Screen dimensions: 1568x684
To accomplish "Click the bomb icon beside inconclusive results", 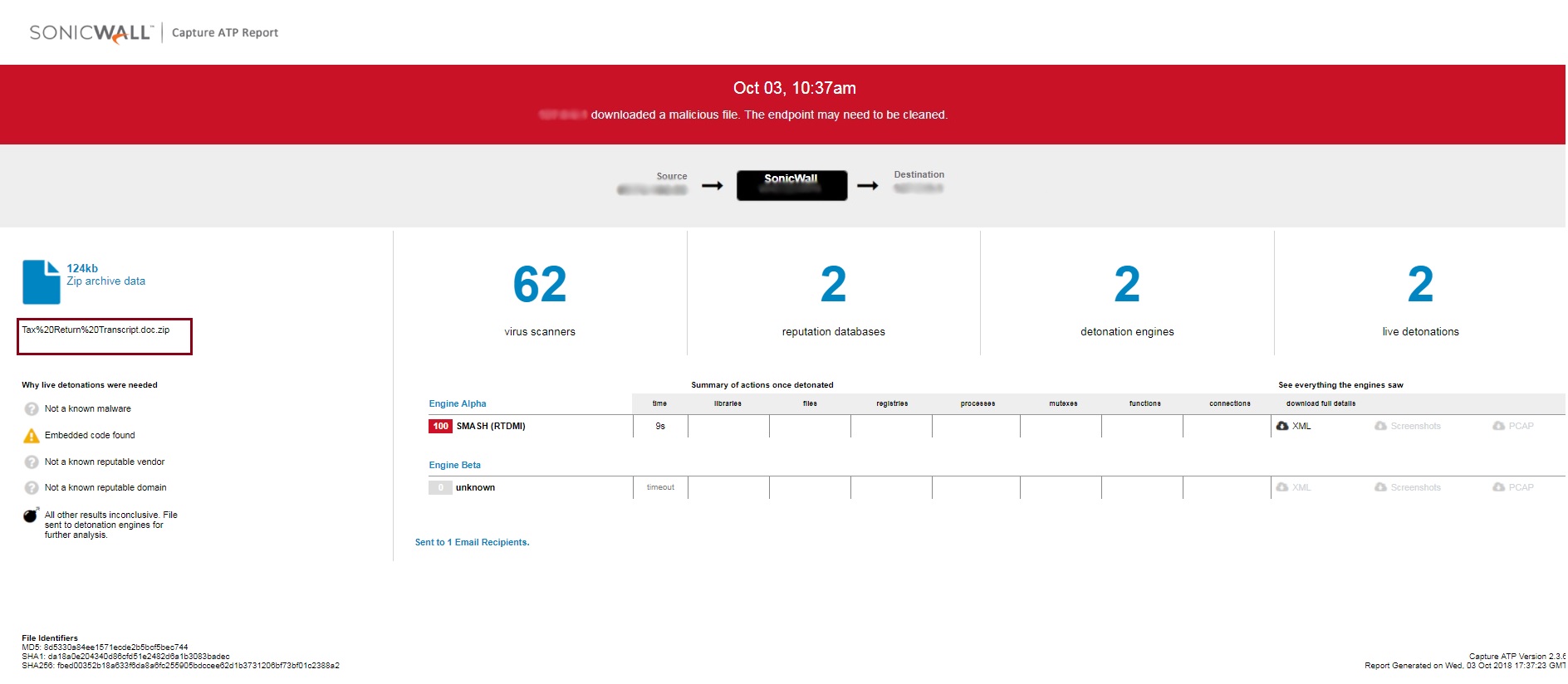I will 31,515.
